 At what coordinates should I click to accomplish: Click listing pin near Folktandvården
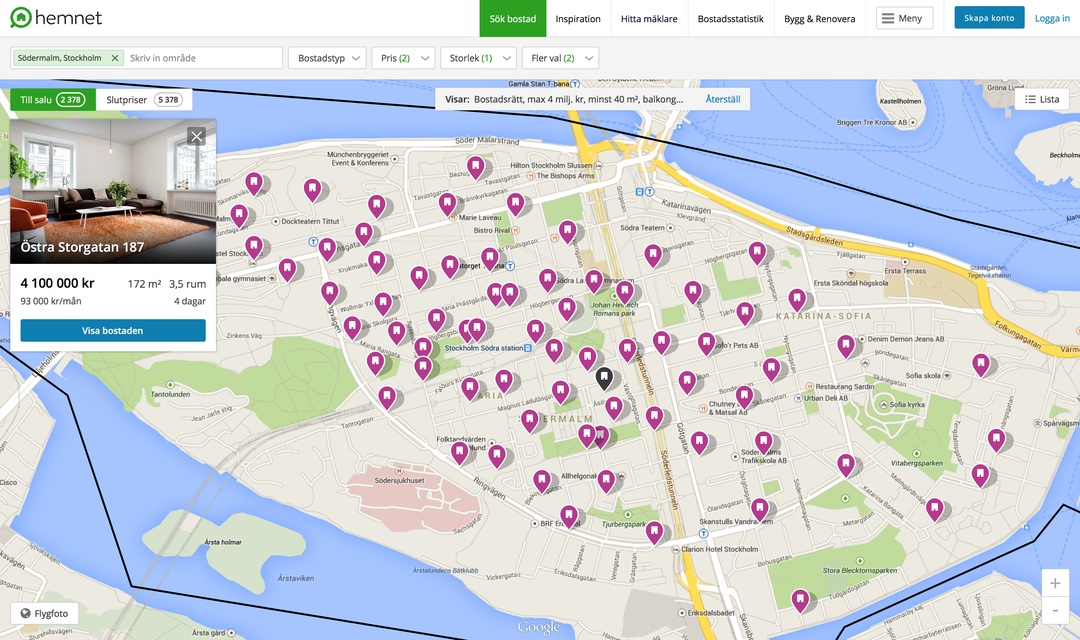pos(459,452)
